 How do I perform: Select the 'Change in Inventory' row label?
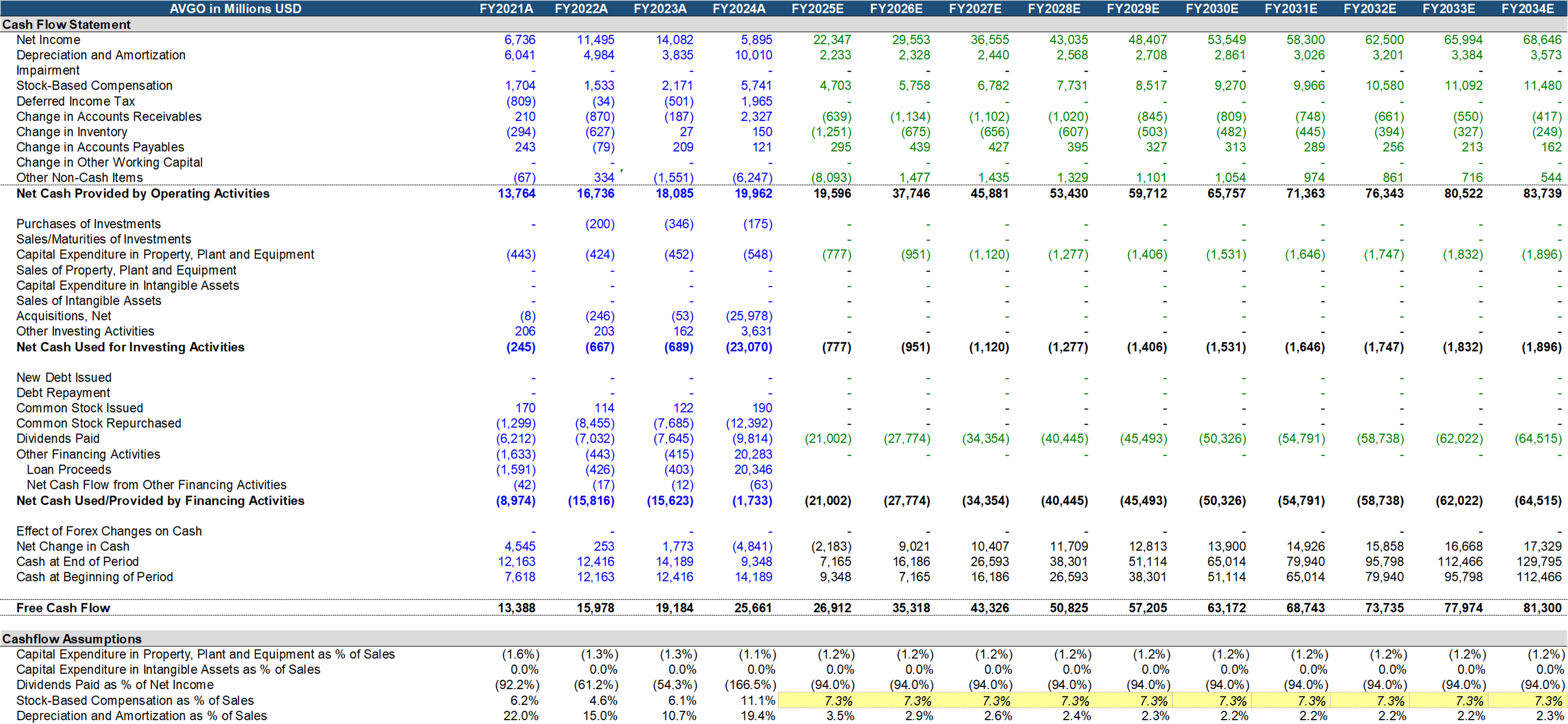(71, 131)
